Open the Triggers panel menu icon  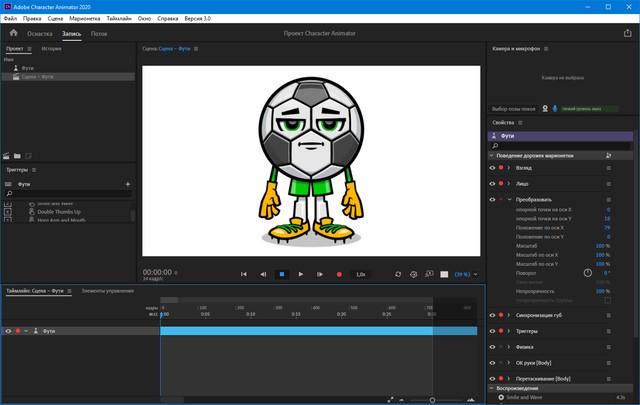tap(34, 170)
